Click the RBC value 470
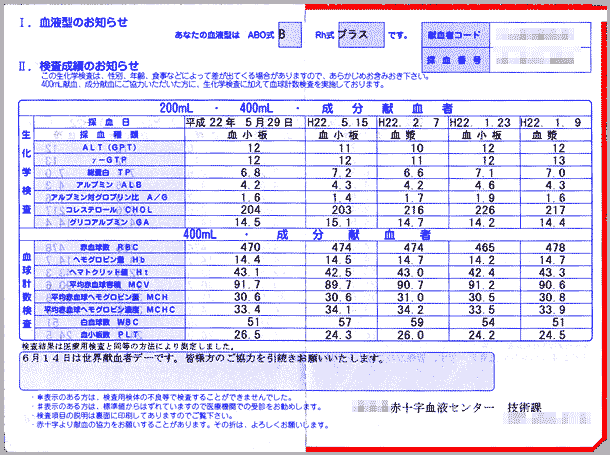This screenshot has width=610, height=455. (x=250, y=247)
